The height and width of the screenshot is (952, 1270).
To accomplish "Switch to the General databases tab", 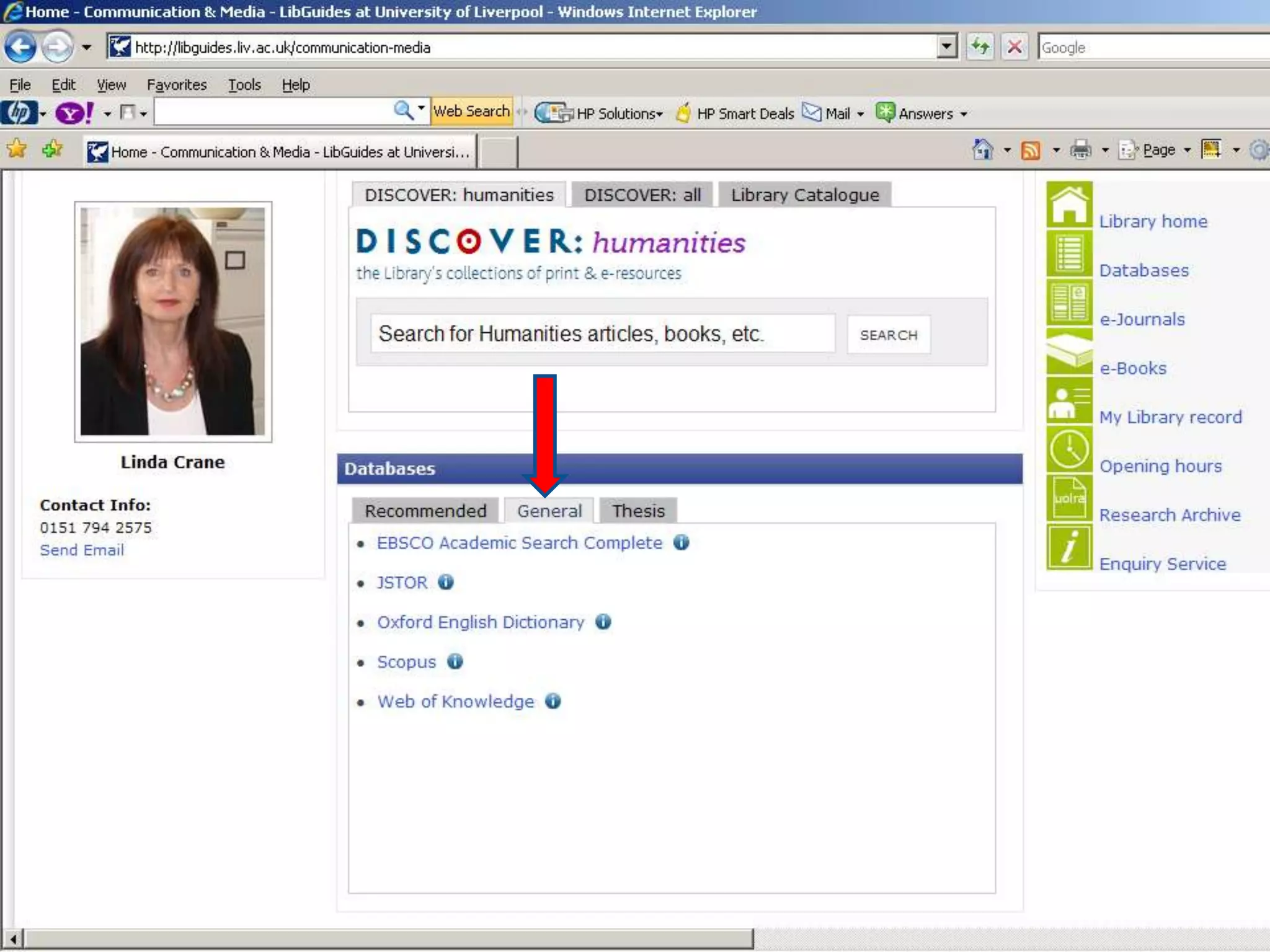I will pos(549,511).
